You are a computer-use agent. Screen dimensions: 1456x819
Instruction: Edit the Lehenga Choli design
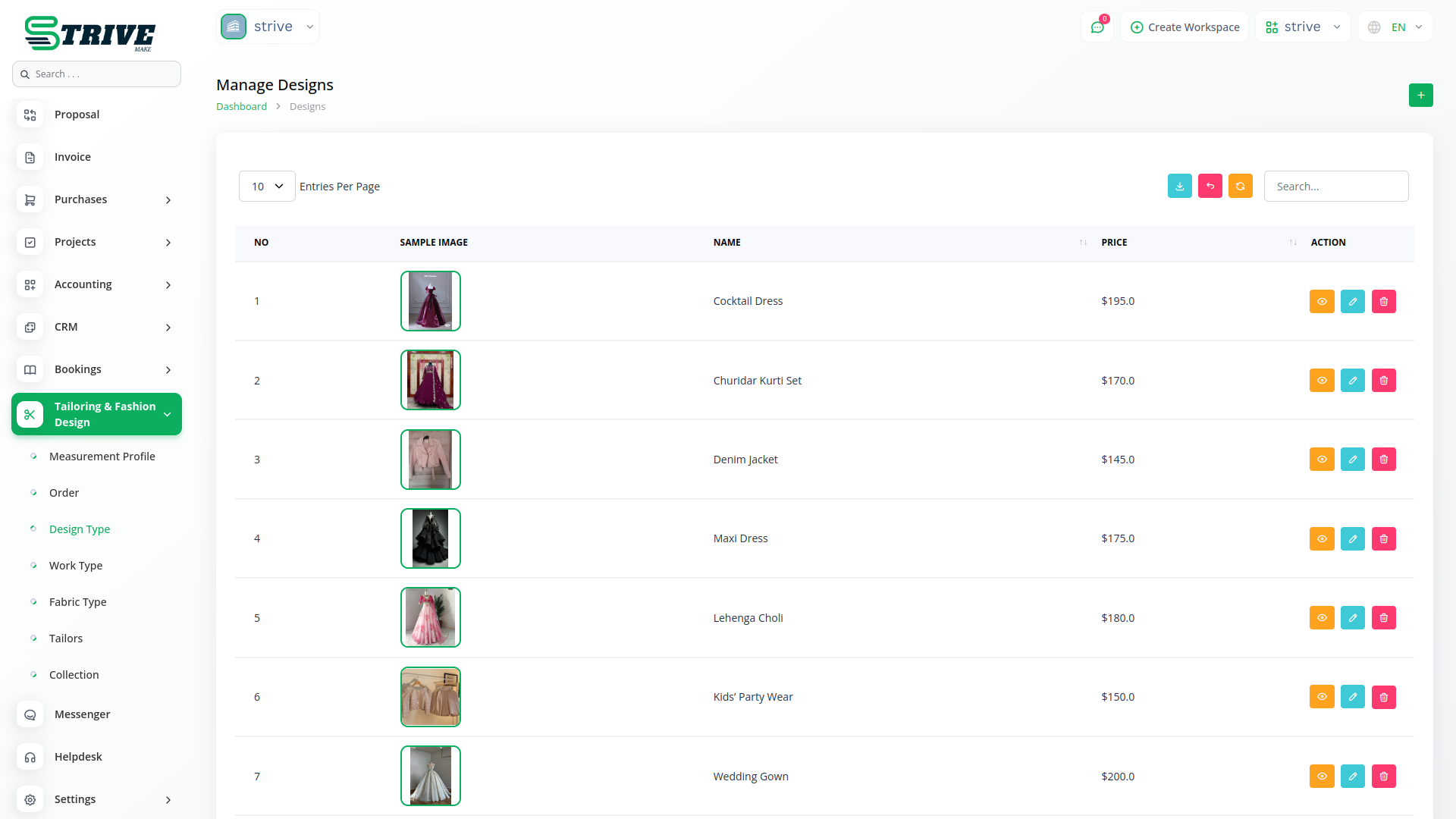point(1352,617)
